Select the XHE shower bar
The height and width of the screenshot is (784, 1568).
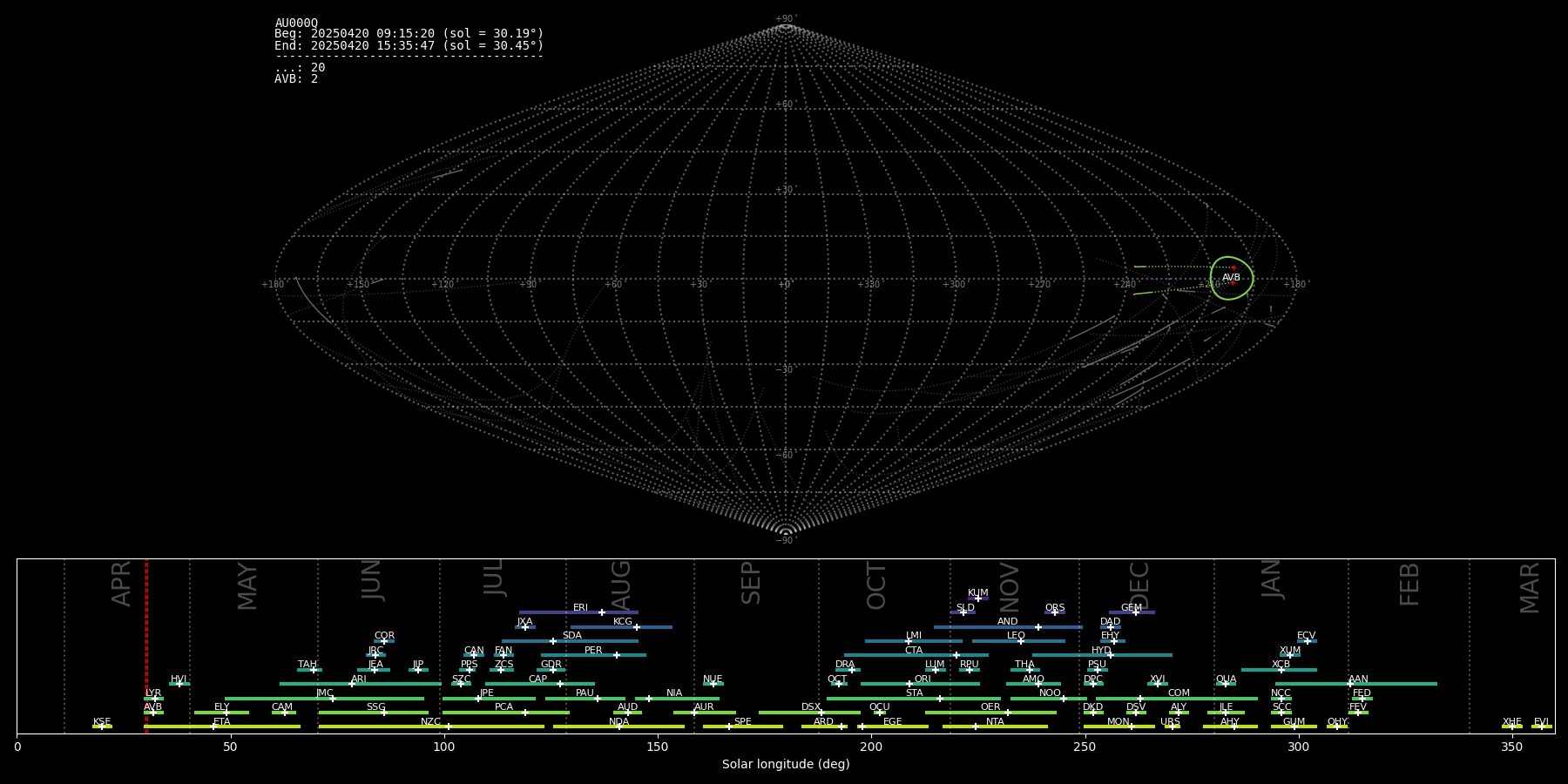pos(1511,727)
